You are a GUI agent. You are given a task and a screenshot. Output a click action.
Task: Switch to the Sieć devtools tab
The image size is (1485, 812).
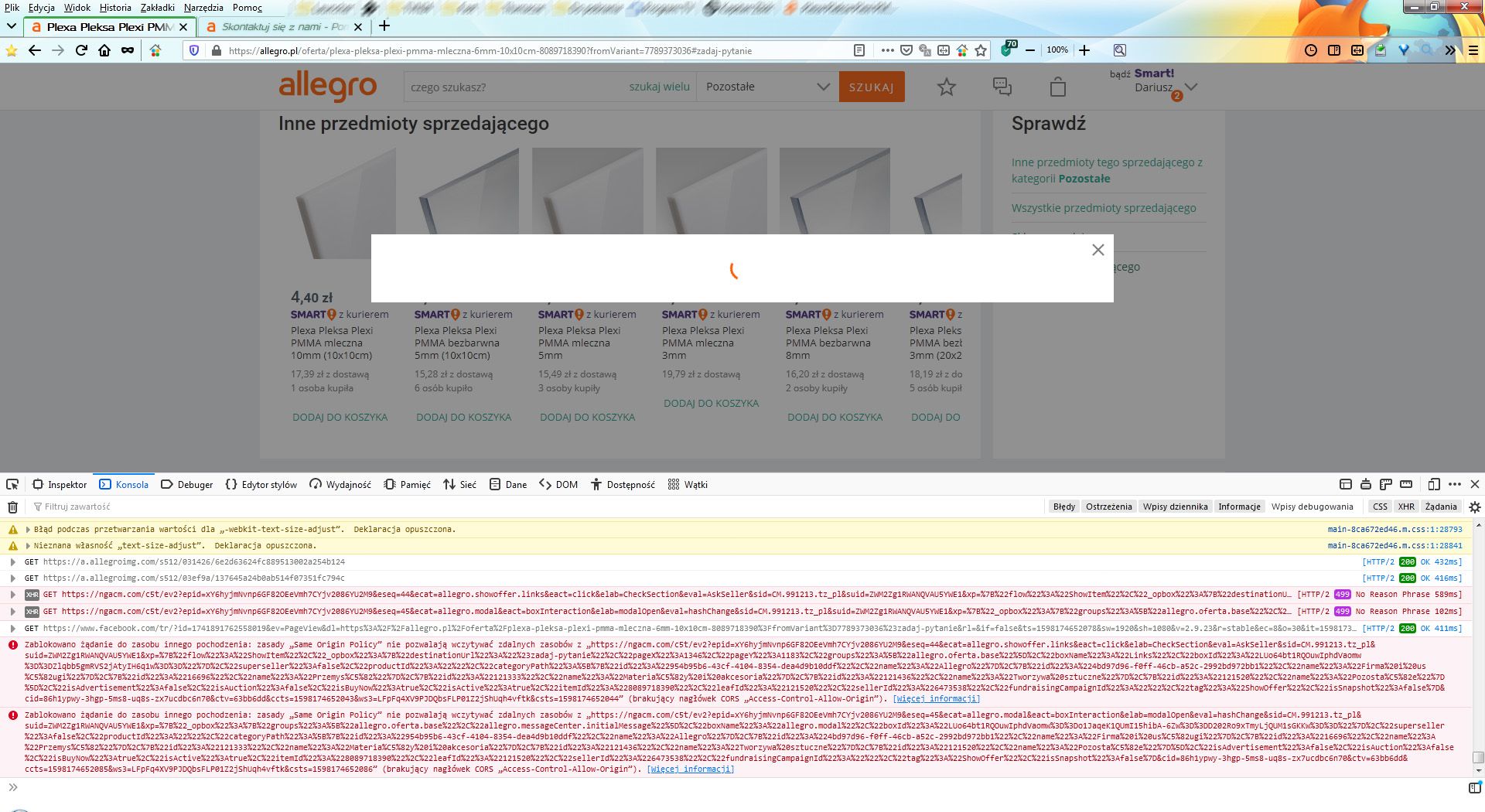(459, 485)
